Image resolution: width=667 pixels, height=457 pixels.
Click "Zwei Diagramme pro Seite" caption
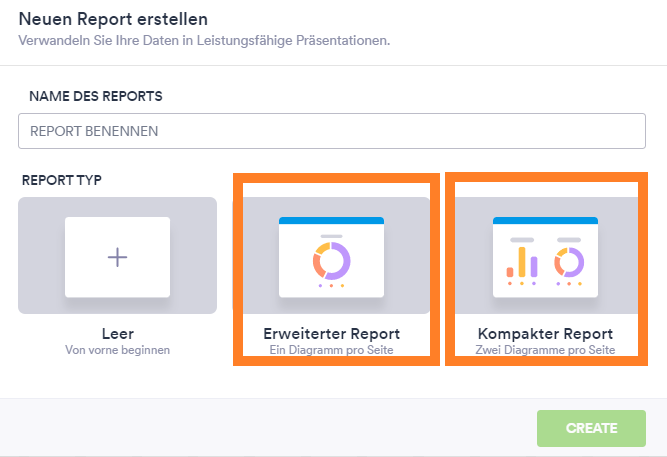(545, 350)
